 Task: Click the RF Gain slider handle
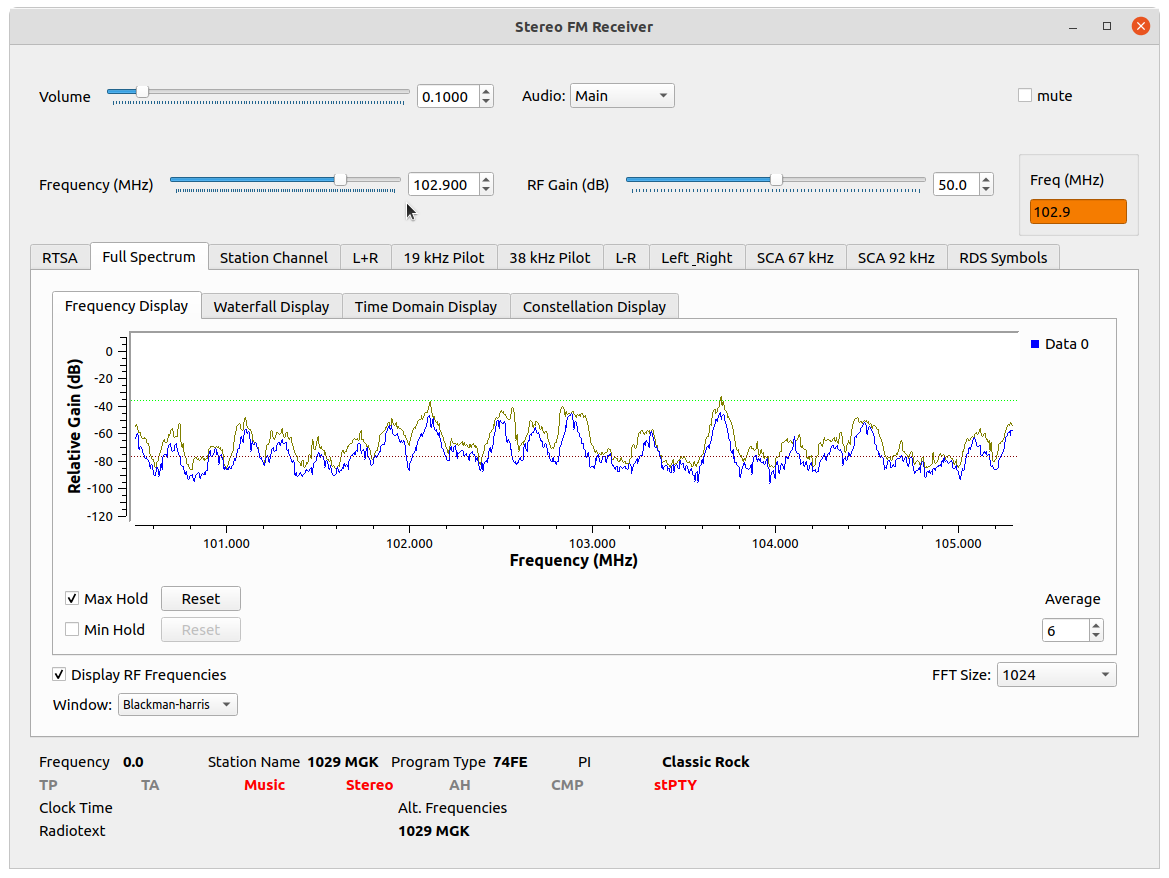pos(776,179)
